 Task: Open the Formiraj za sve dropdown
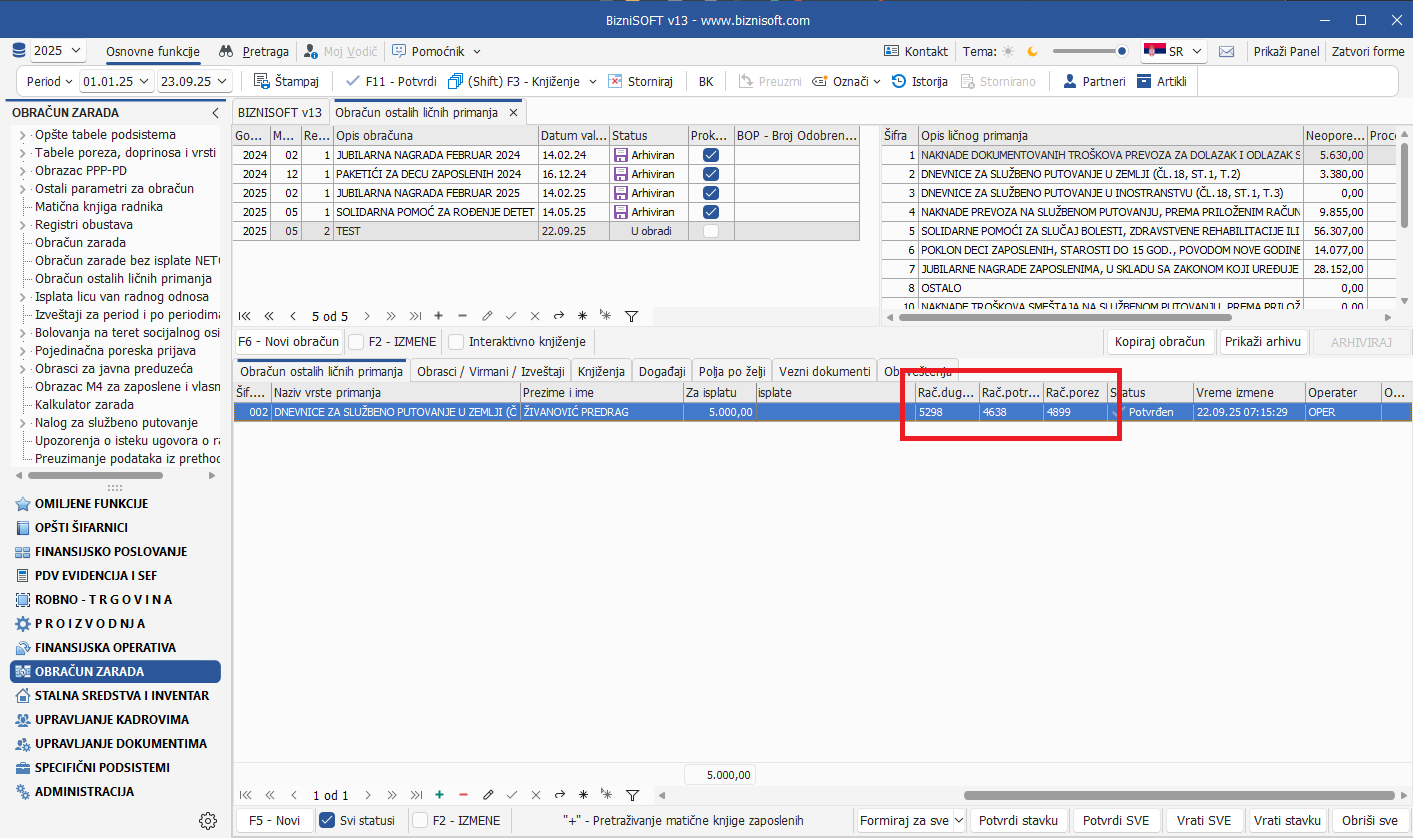pos(959,820)
